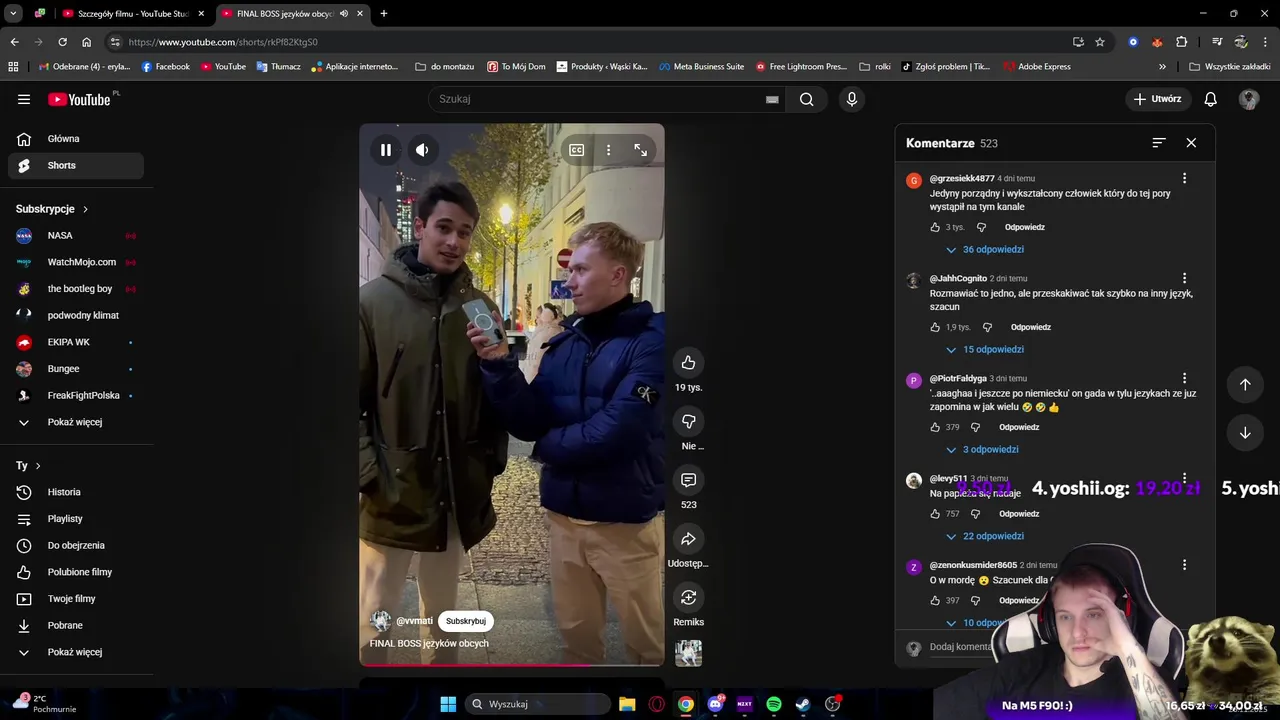Open options menu for @JahhCognito's comment
This screenshot has width=1280, height=720.
(1184, 278)
